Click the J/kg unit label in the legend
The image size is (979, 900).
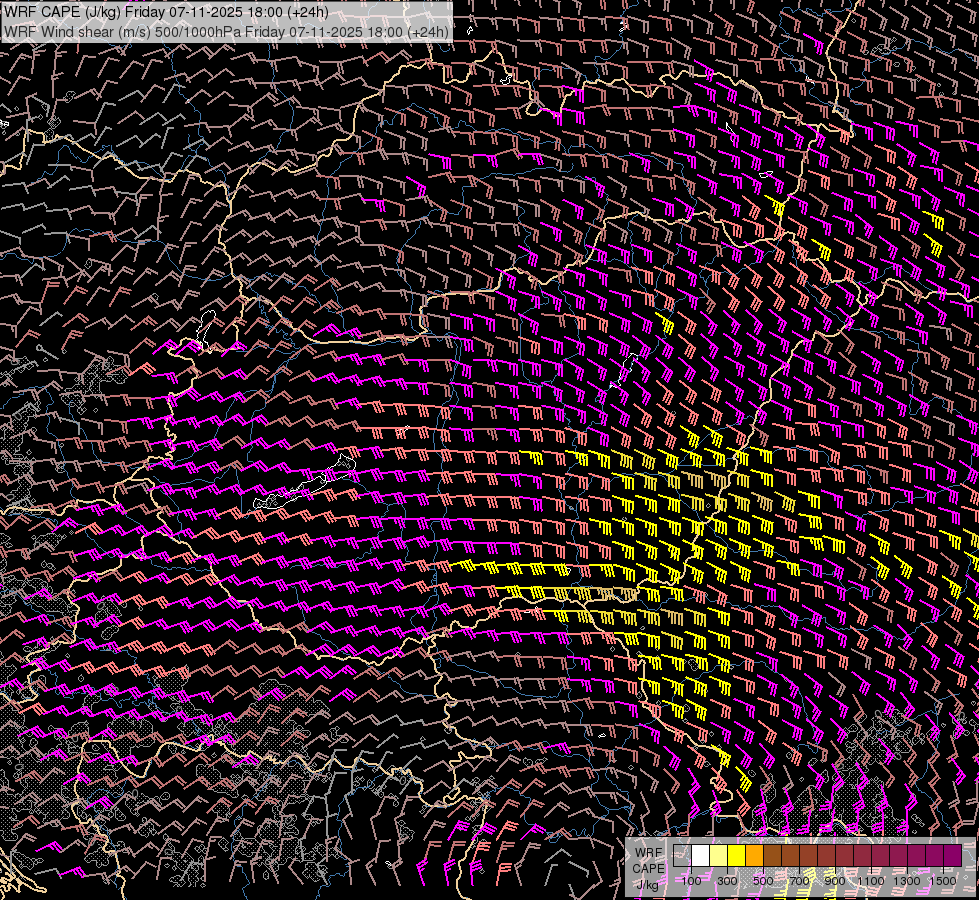pyautogui.click(x=648, y=884)
